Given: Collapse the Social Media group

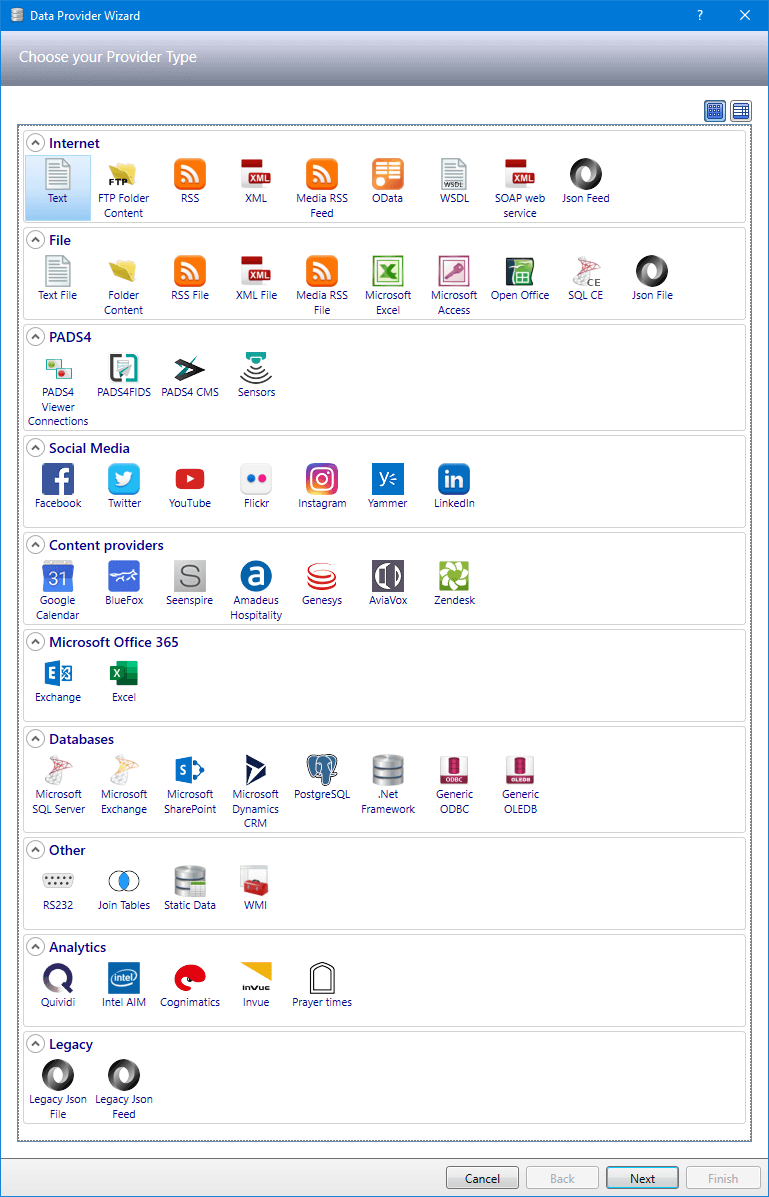Looking at the screenshot, I should [35, 448].
